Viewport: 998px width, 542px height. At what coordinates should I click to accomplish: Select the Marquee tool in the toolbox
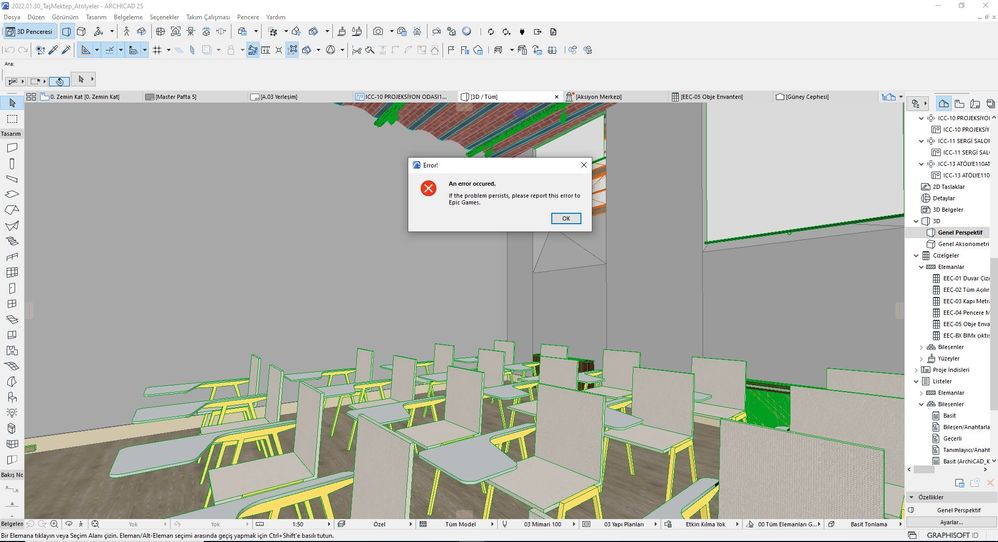tap(12, 119)
